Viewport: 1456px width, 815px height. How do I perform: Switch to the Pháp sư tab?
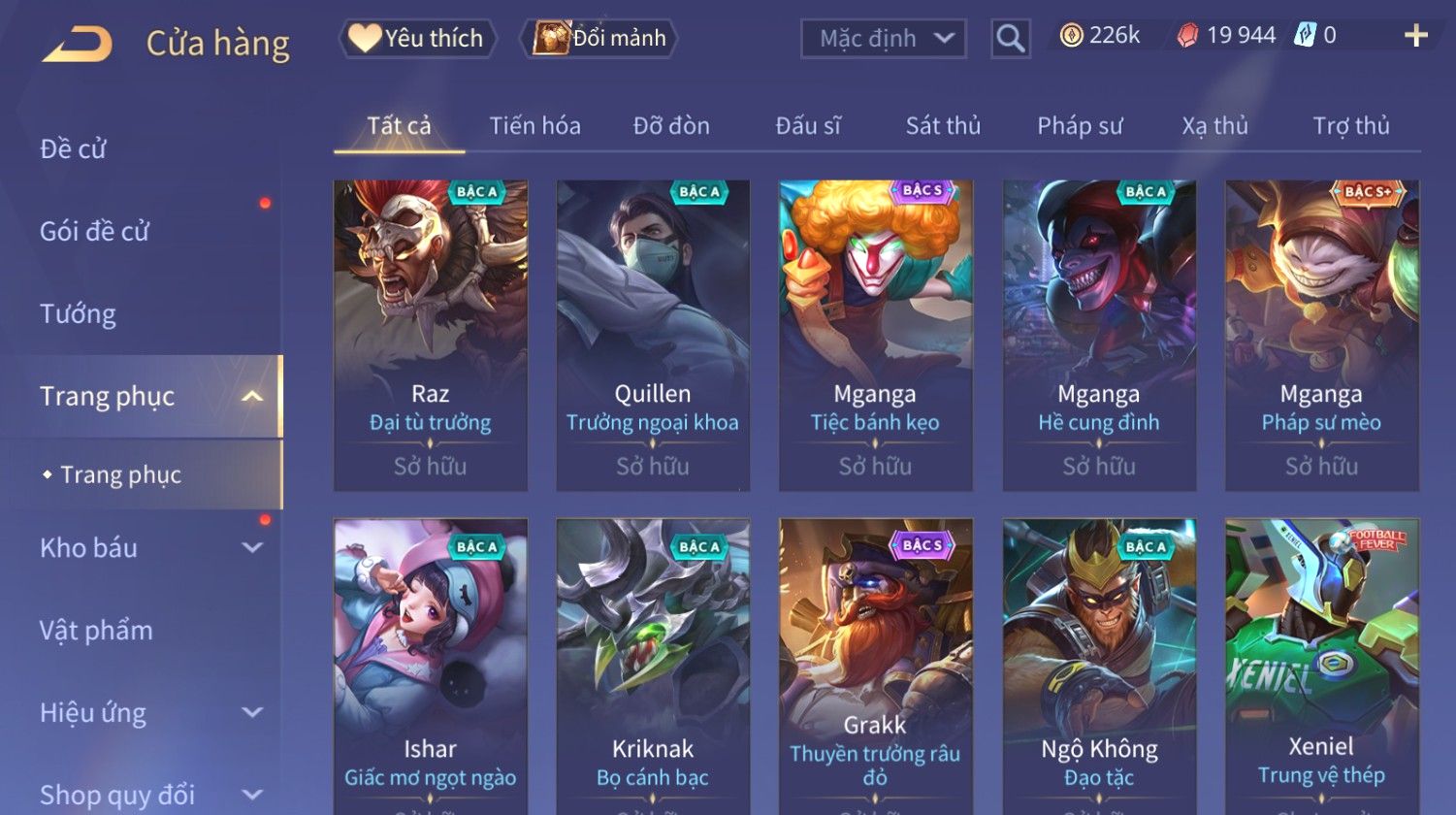pos(1080,125)
